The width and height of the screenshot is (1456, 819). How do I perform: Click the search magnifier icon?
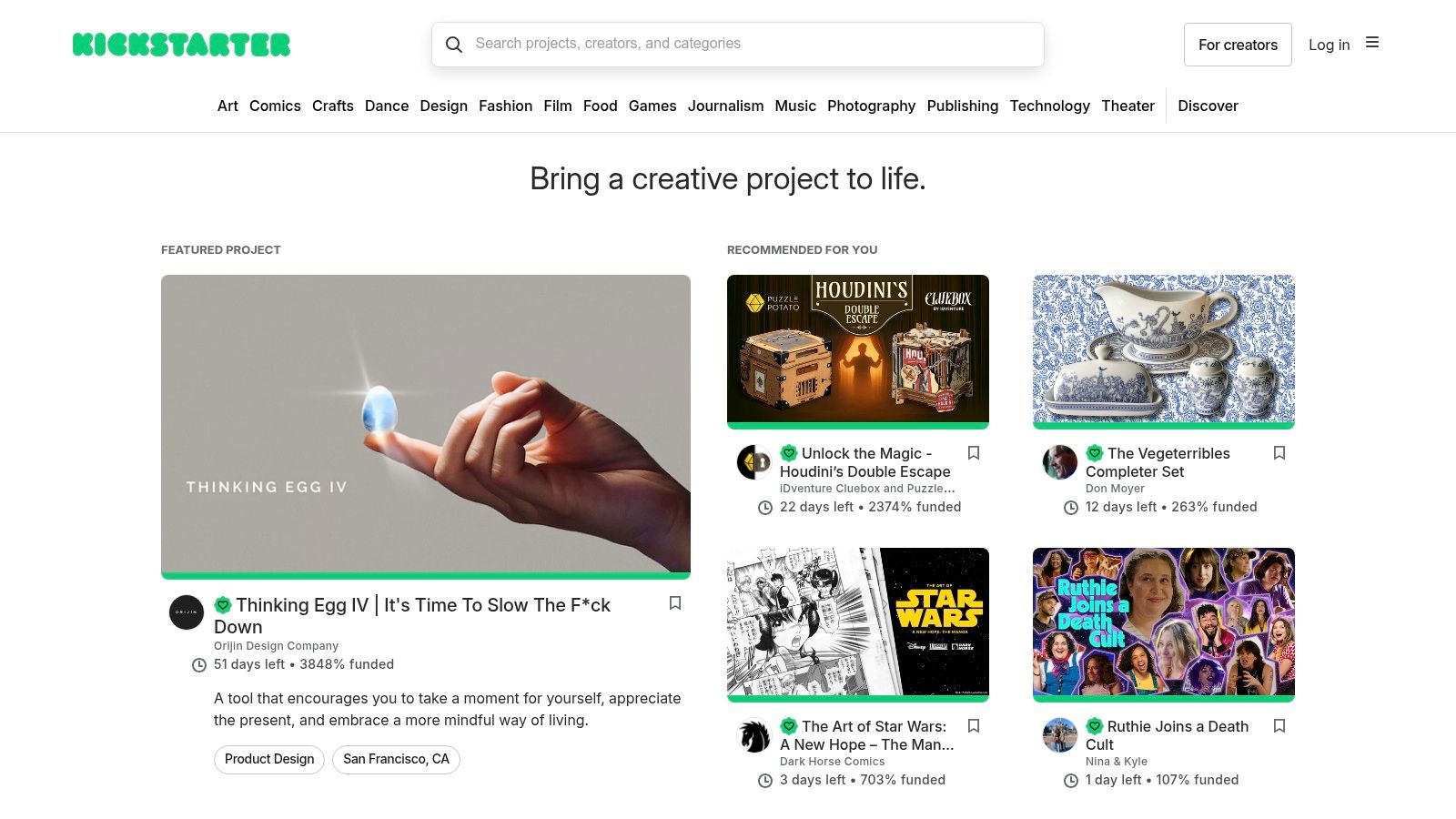tap(455, 44)
